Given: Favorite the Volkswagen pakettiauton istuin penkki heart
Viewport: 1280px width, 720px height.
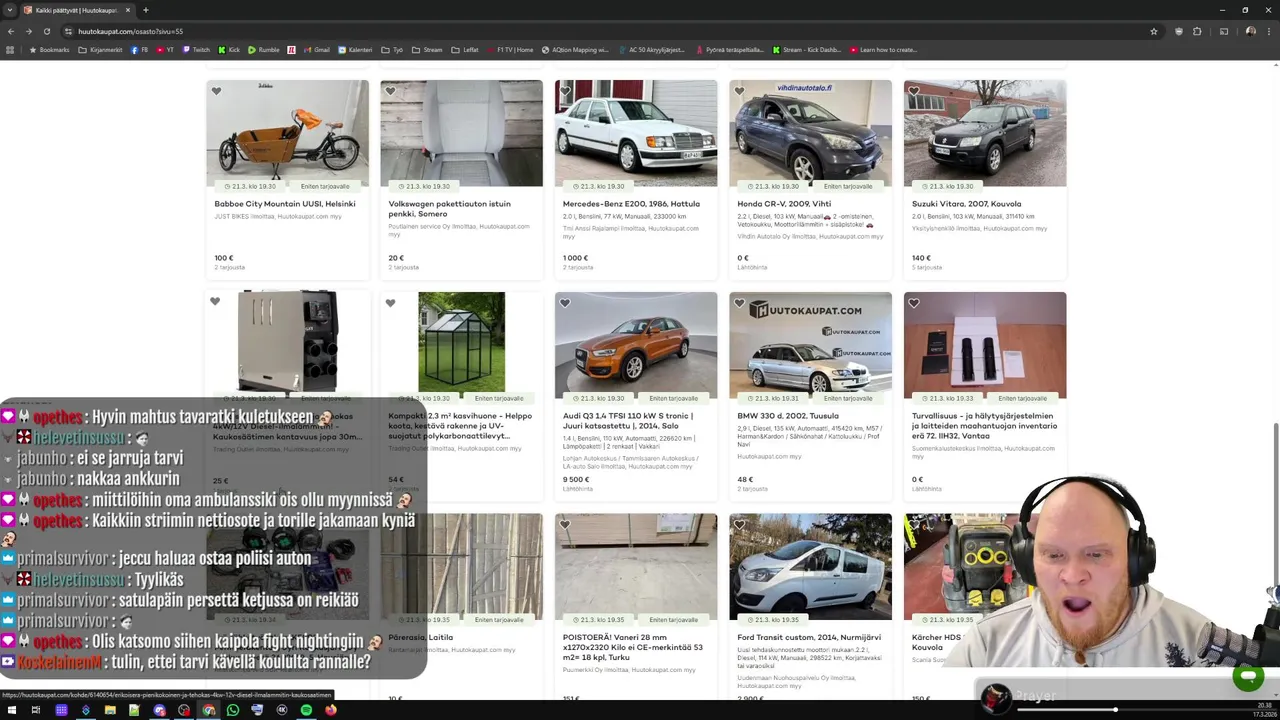Looking at the screenshot, I should point(390,91).
